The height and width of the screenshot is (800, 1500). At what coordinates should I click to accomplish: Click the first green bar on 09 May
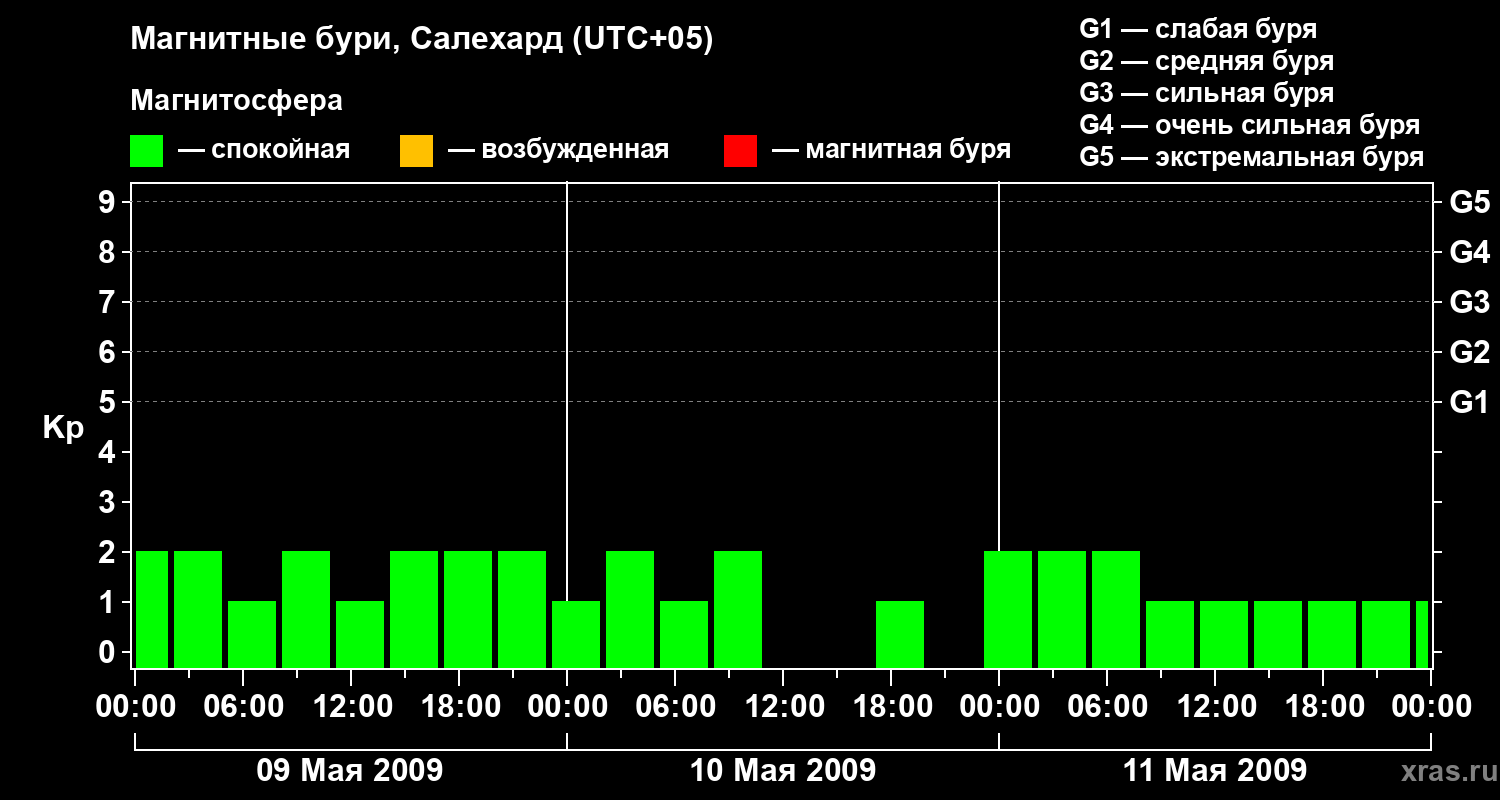[x=152, y=609]
